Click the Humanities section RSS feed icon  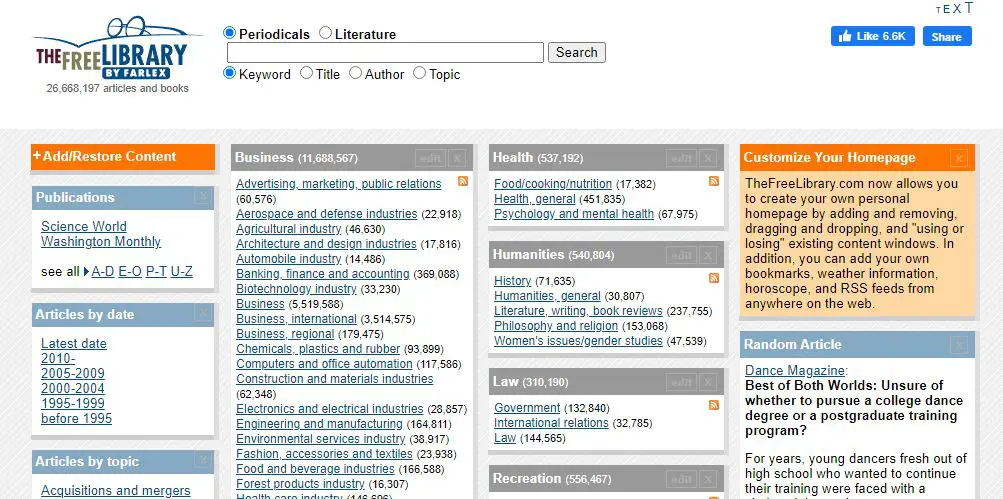tap(714, 278)
